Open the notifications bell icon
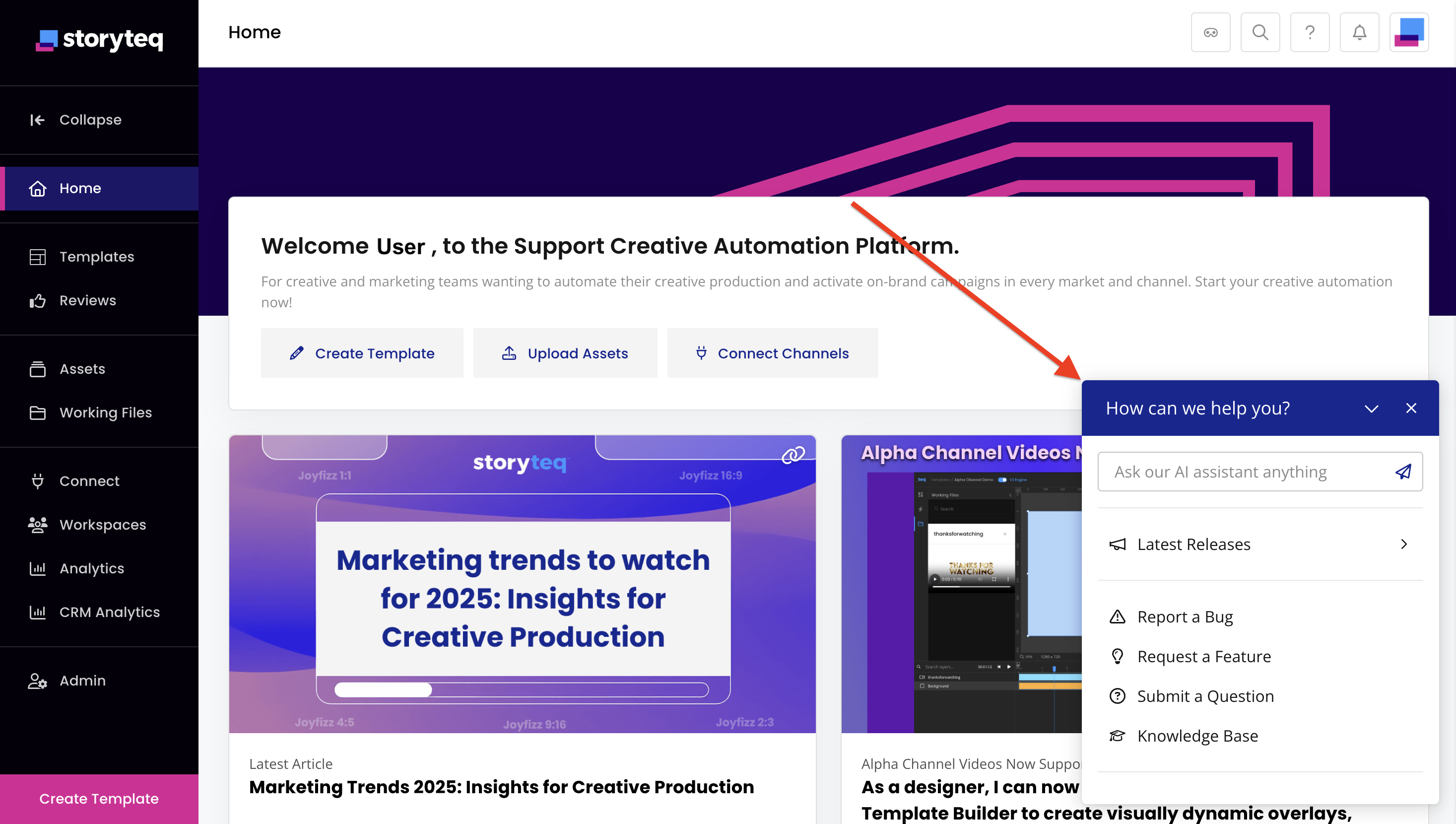This screenshot has height=824, width=1456. (1359, 32)
